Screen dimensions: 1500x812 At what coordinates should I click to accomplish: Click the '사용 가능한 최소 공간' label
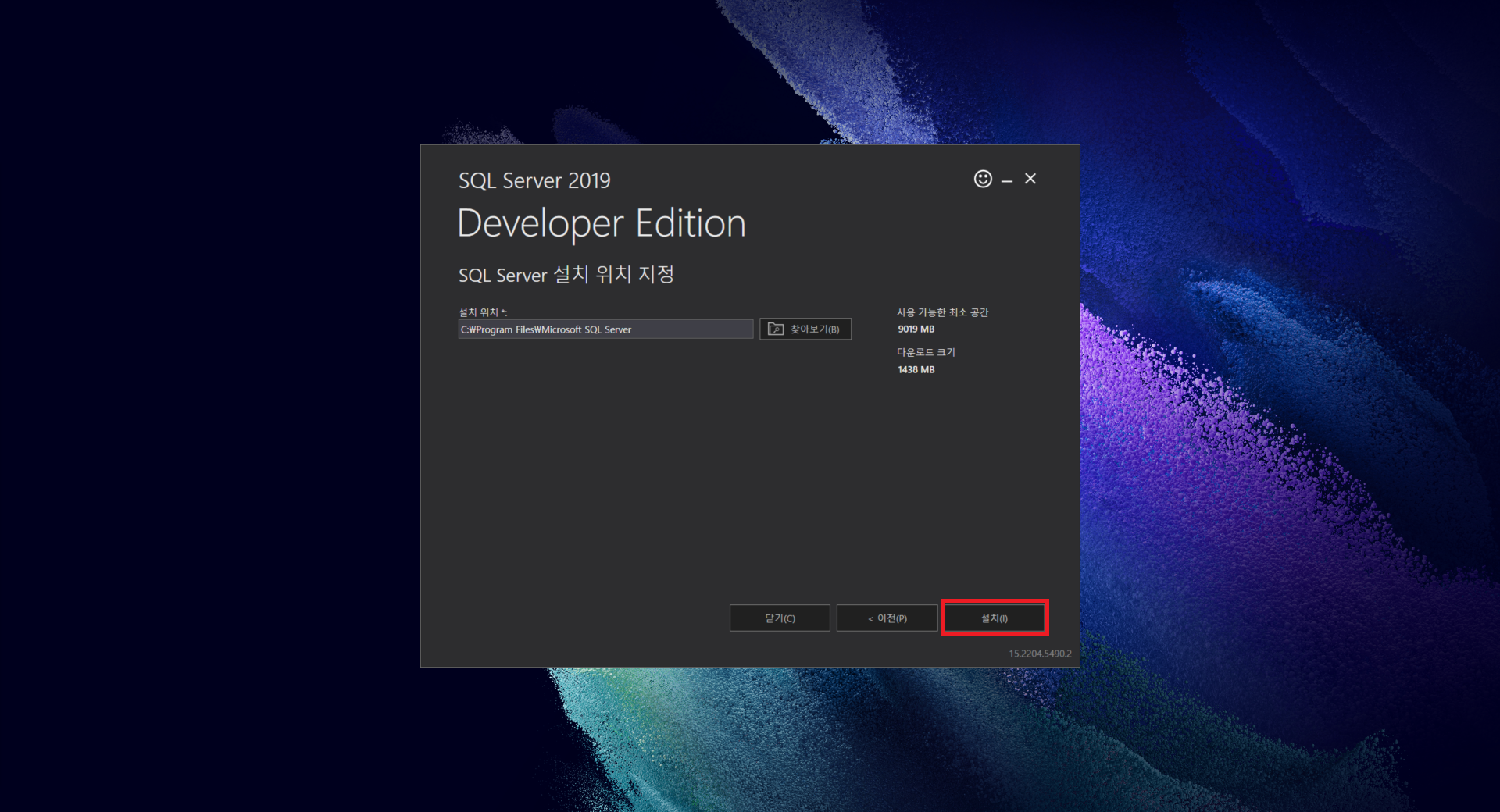[942, 312]
